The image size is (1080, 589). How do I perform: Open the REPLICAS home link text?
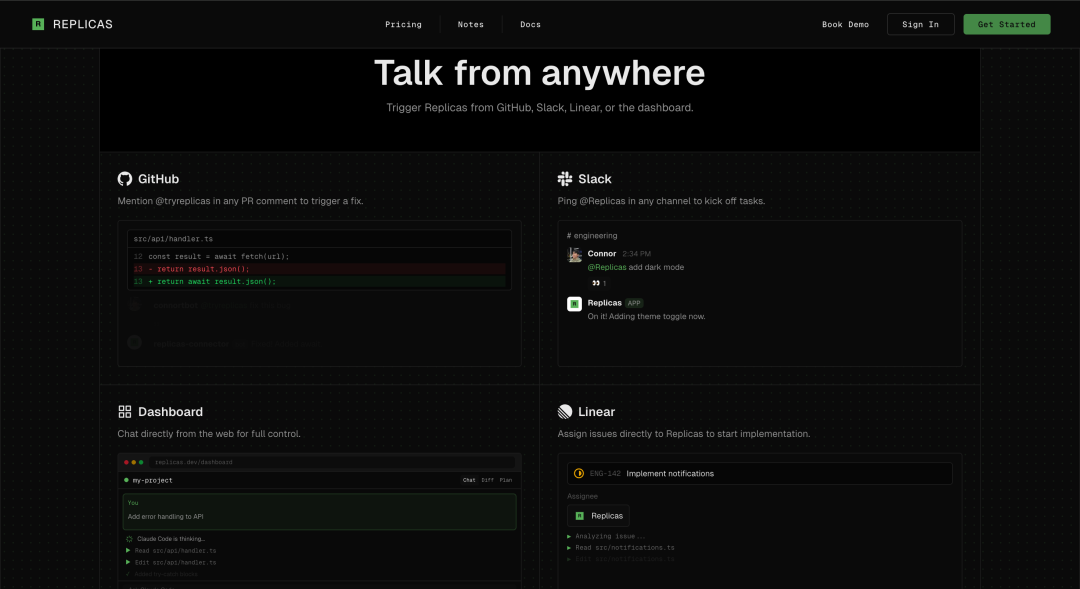click(83, 24)
